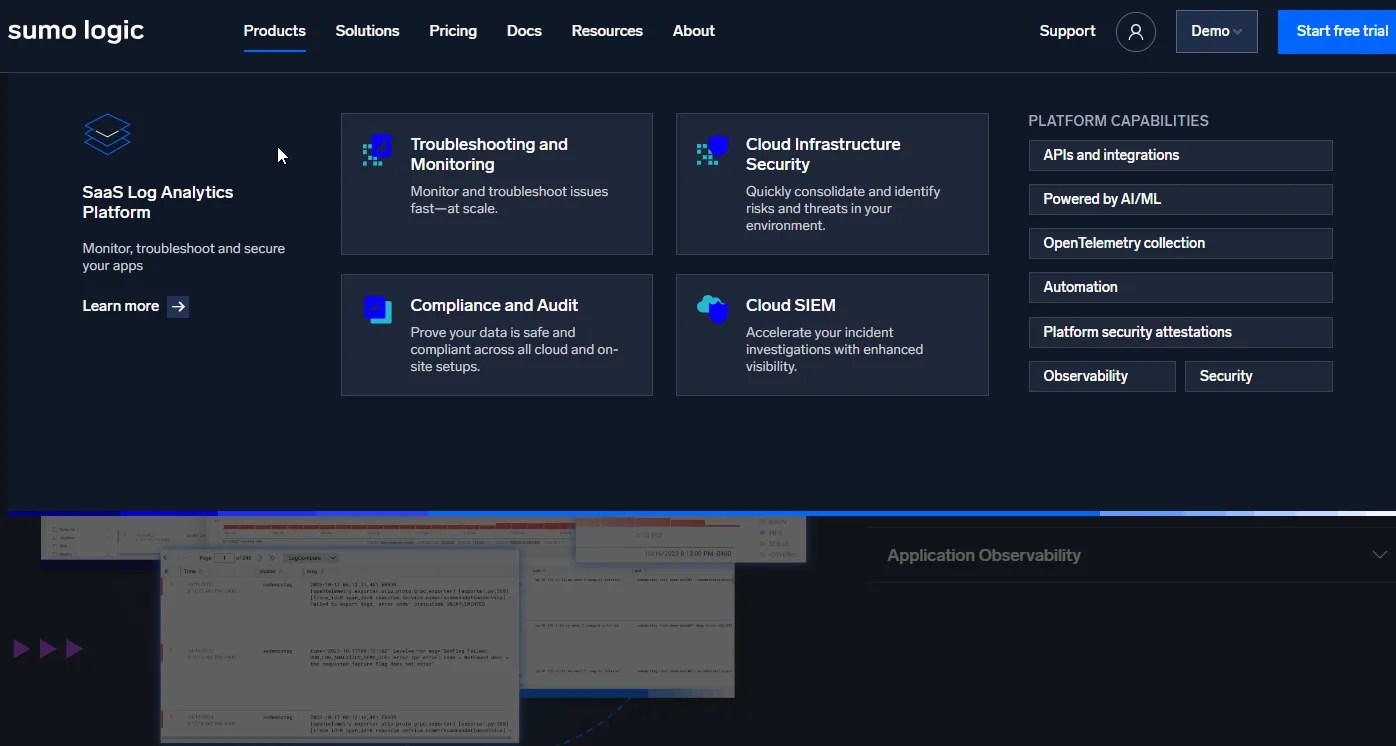The height and width of the screenshot is (746, 1396).
Task: Open the Solutions menu
Action: [367, 31]
